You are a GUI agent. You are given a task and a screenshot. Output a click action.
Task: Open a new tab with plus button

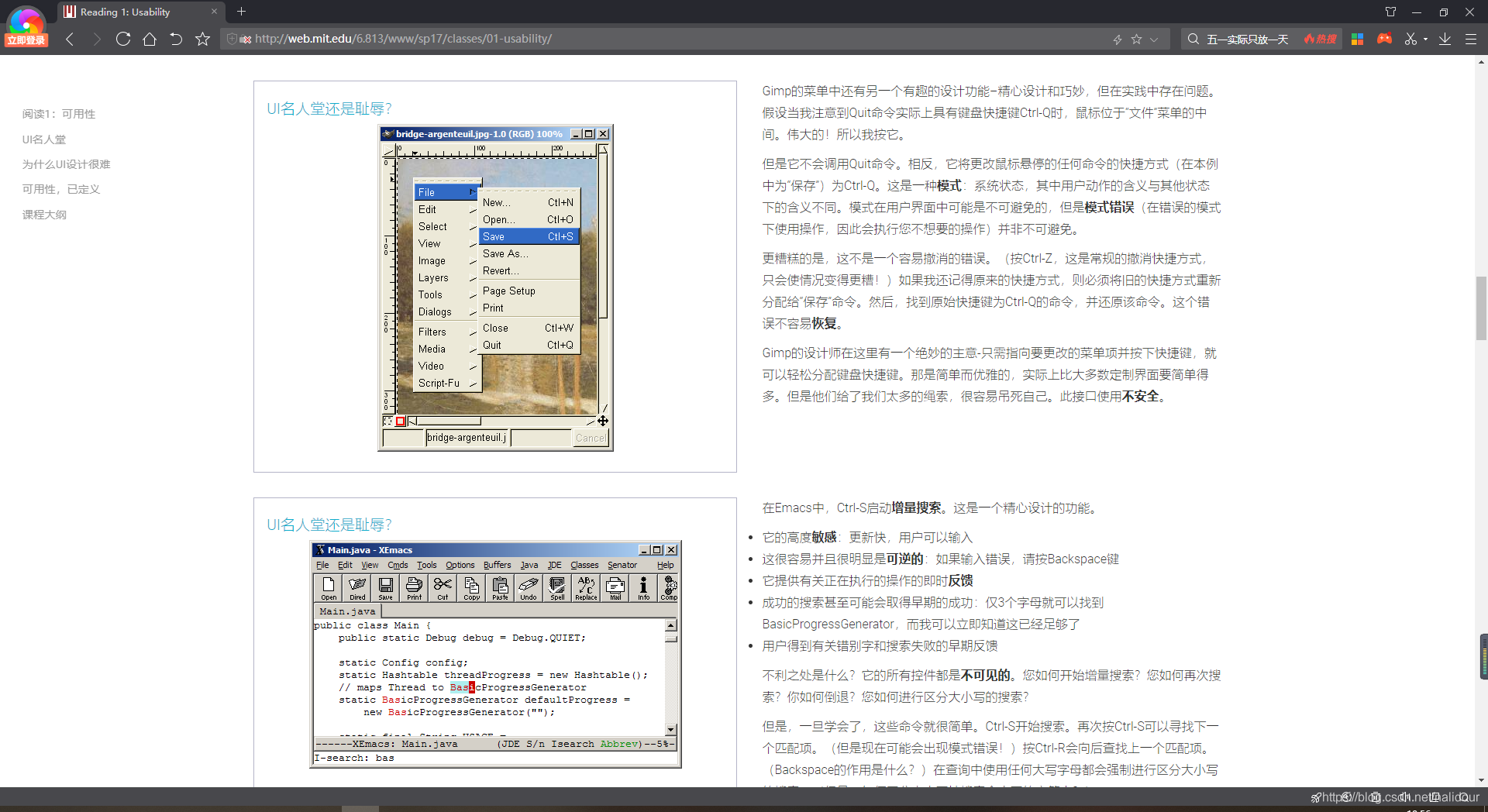pos(241,12)
